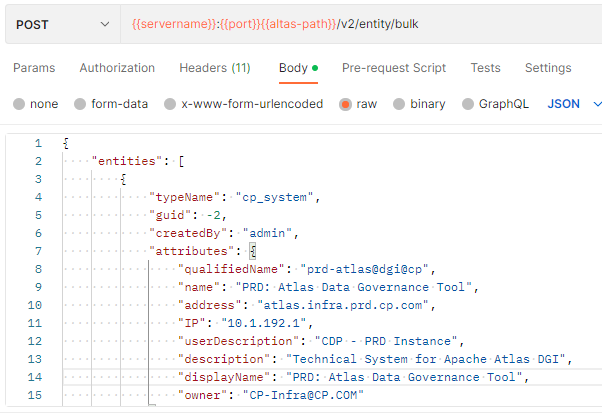This screenshot has height=416, width=602.
Task: Open the Settings tab
Action: click(x=548, y=68)
